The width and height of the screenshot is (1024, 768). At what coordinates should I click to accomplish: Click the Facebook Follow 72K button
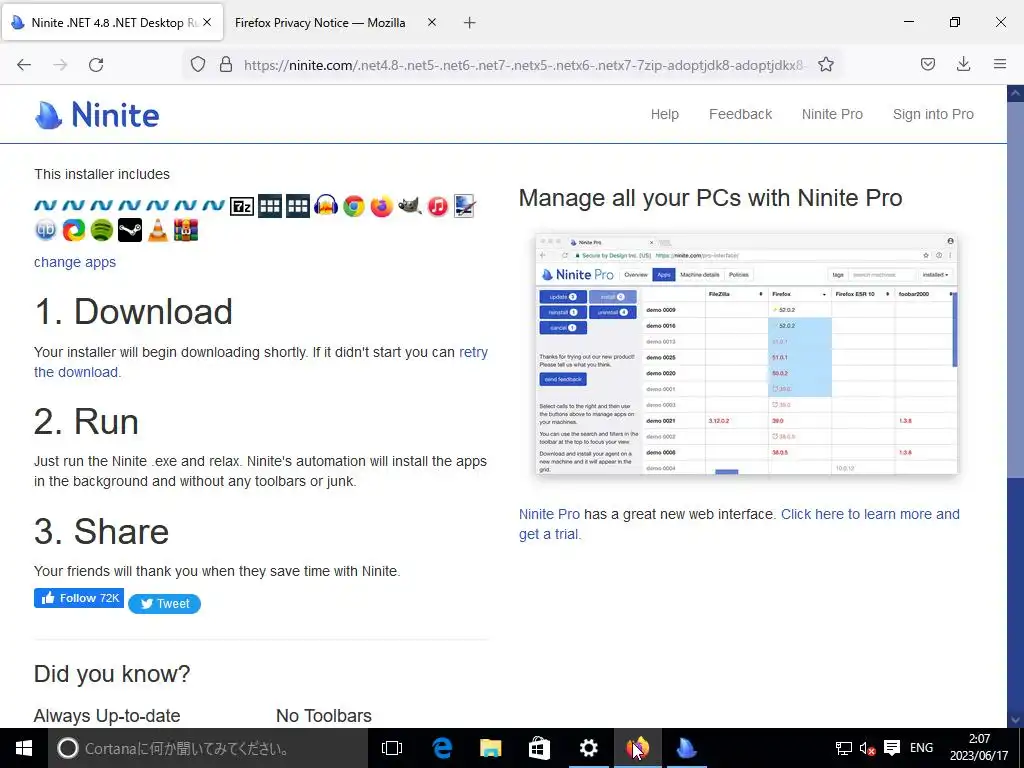(79, 598)
